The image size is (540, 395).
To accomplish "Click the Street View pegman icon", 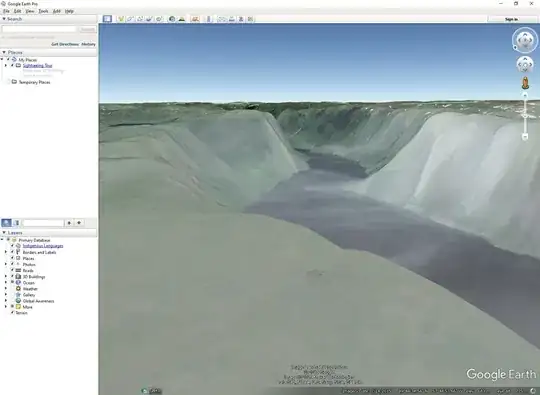I will click(x=525, y=83).
